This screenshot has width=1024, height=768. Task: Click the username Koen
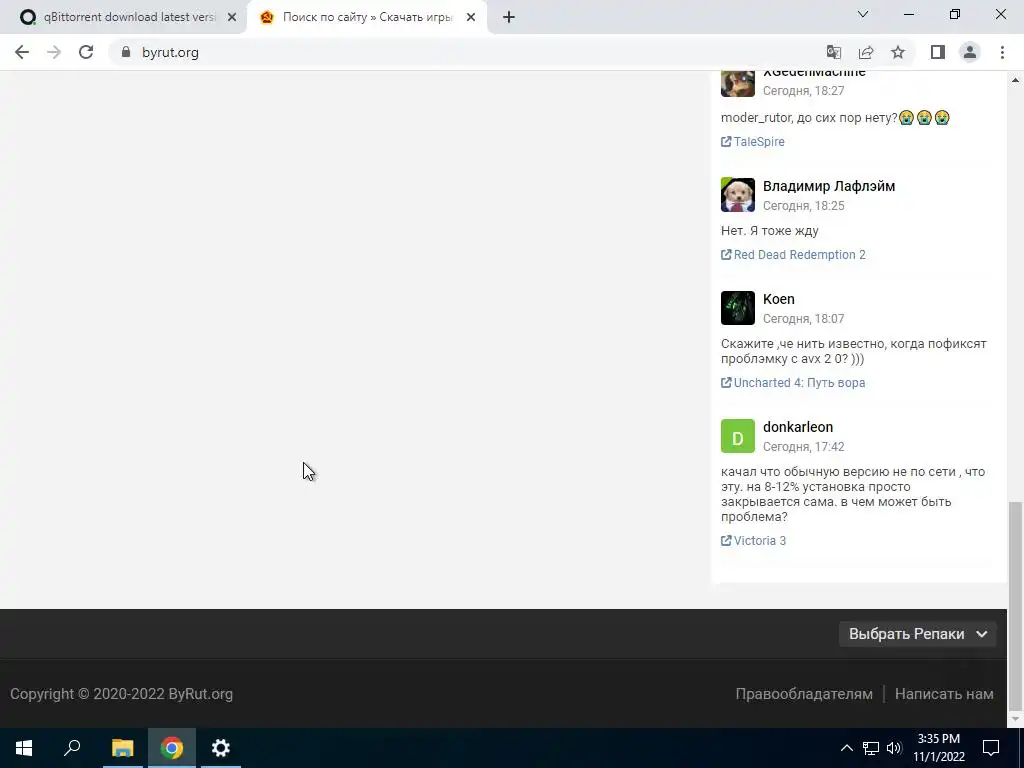(778, 299)
